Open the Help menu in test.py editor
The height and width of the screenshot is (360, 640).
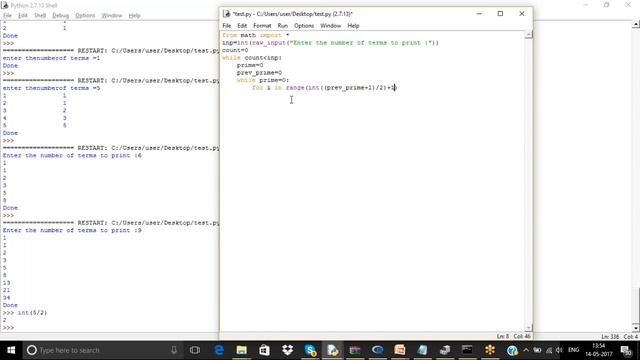coord(353,26)
